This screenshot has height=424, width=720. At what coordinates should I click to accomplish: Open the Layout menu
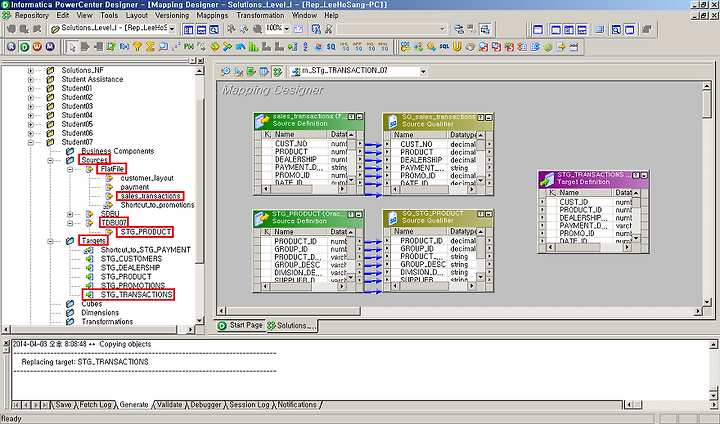(x=136, y=15)
